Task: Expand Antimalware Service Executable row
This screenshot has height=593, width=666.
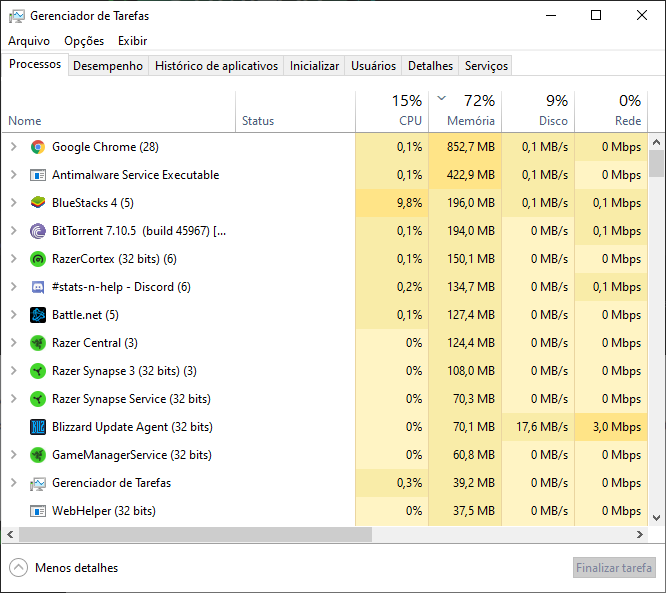Action: coord(14,175)
